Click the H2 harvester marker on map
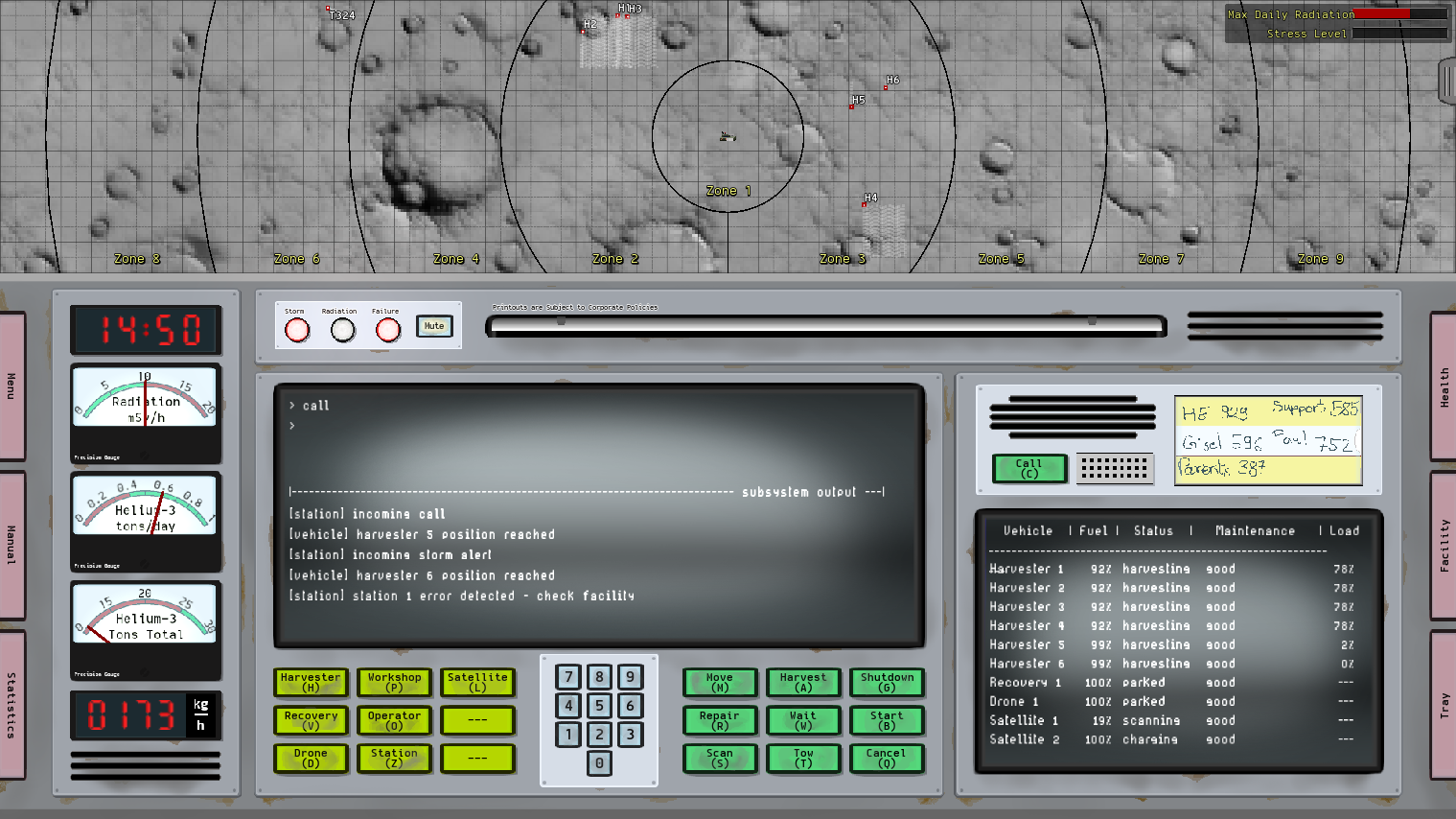 click(582, 32)
